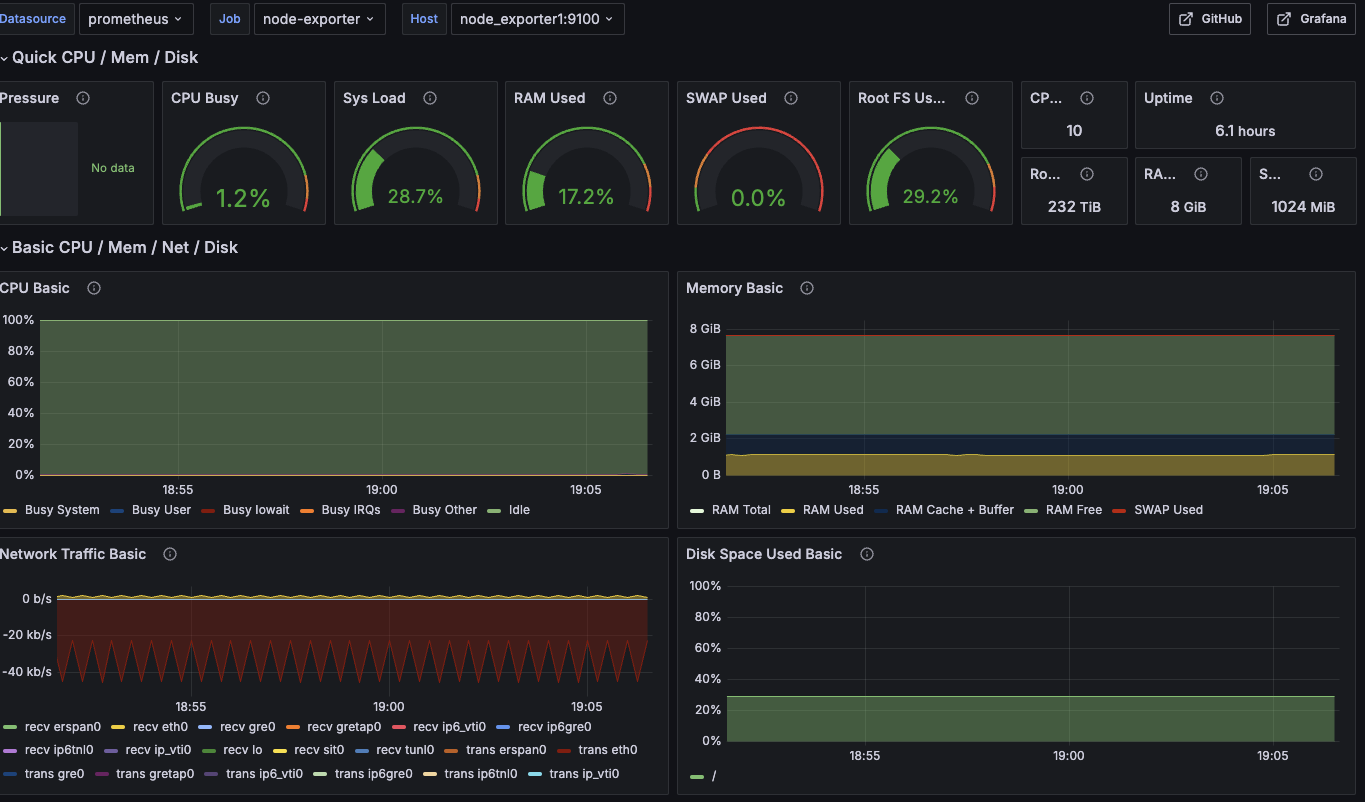Open the Memory Basic panel title menu
Viewport: 1365px width, 802px height.
(x=734, y=288)
